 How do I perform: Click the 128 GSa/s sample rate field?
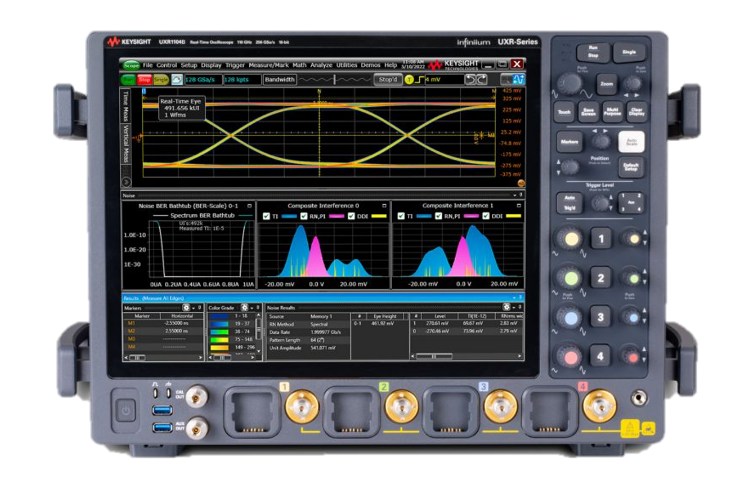click(202, 79)
